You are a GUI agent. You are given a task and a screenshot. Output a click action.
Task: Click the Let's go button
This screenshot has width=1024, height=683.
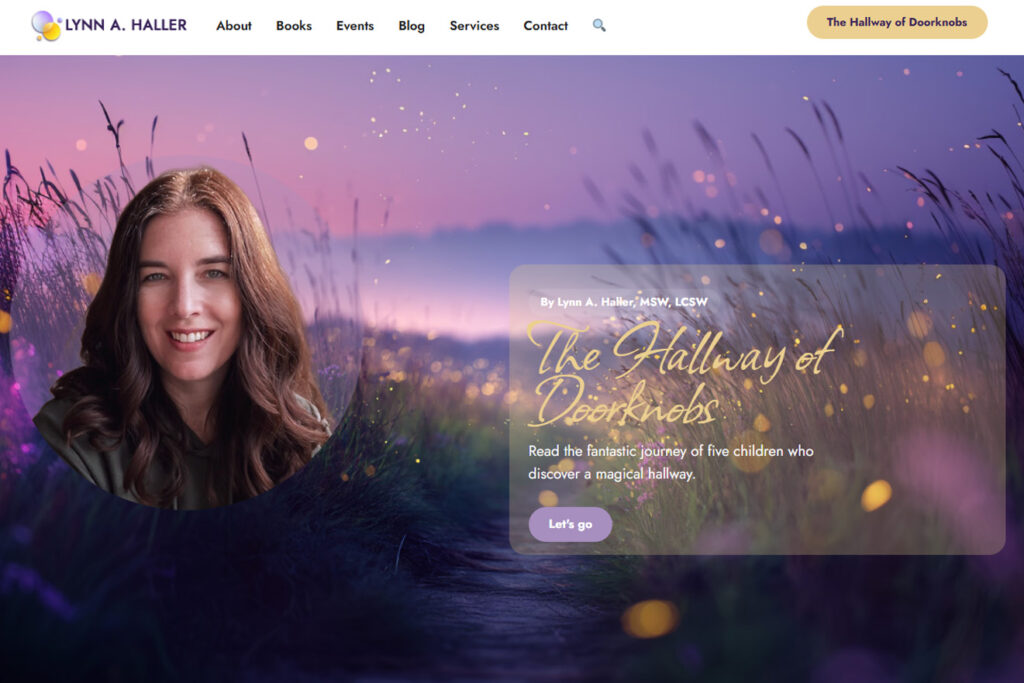coord(570,524)
